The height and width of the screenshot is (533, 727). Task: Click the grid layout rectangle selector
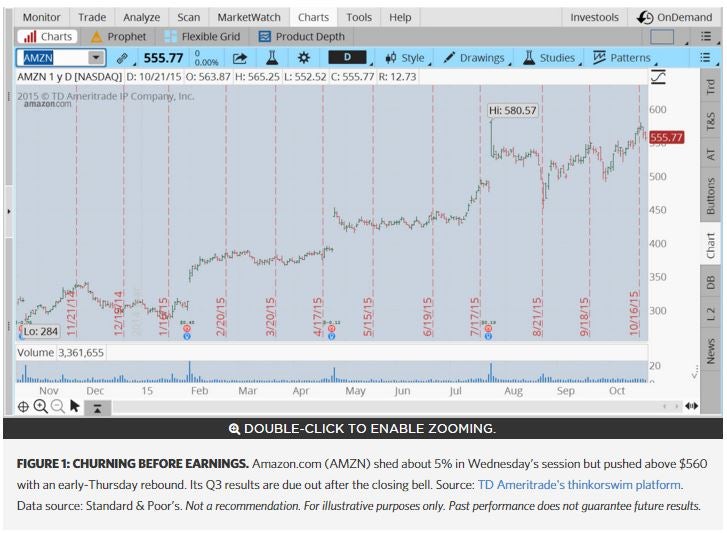coord(662,37)
